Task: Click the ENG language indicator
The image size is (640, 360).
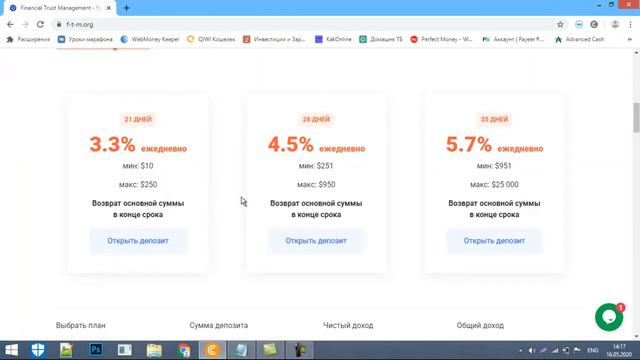Action: tap(593, 350)
